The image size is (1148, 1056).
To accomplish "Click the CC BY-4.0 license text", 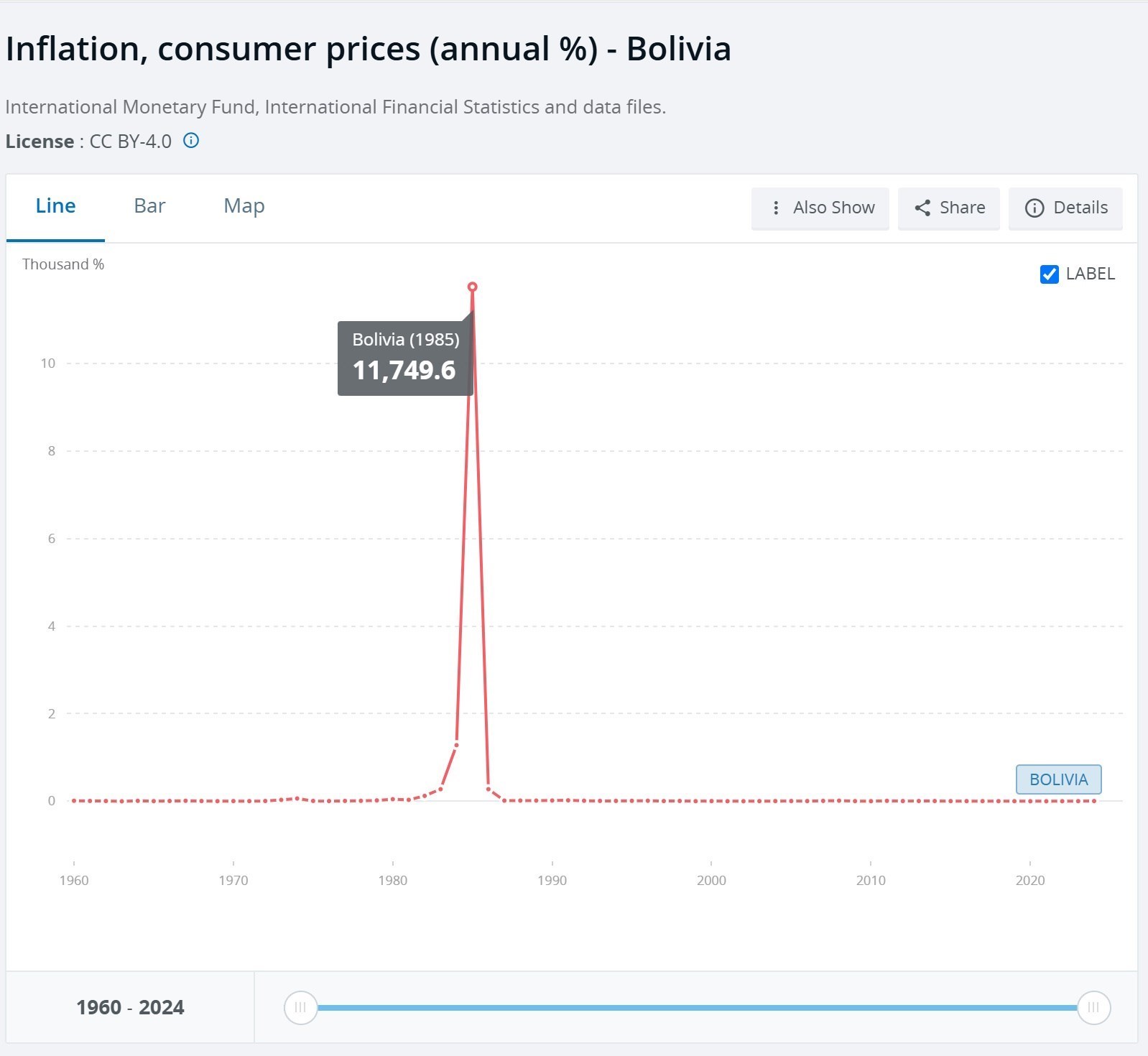I will (x=130, y=142).
